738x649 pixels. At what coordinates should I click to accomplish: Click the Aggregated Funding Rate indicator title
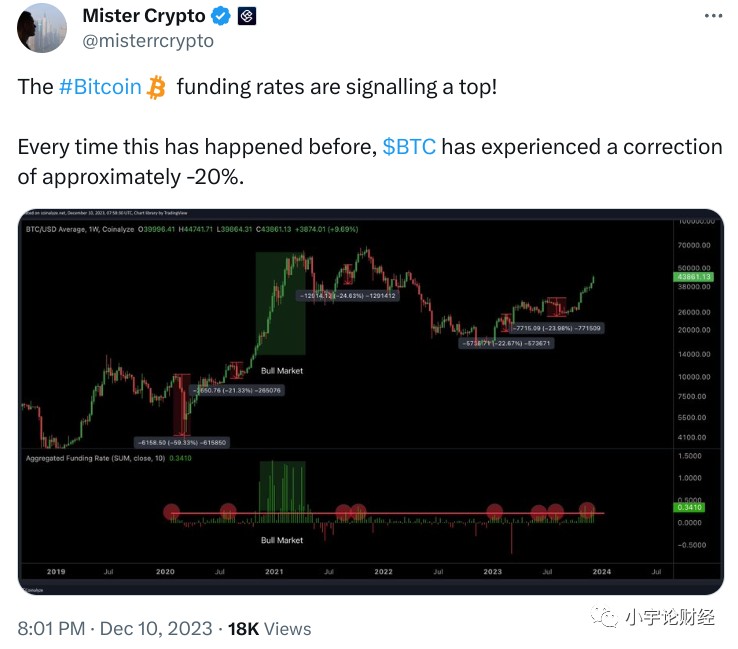pos(95,458)
